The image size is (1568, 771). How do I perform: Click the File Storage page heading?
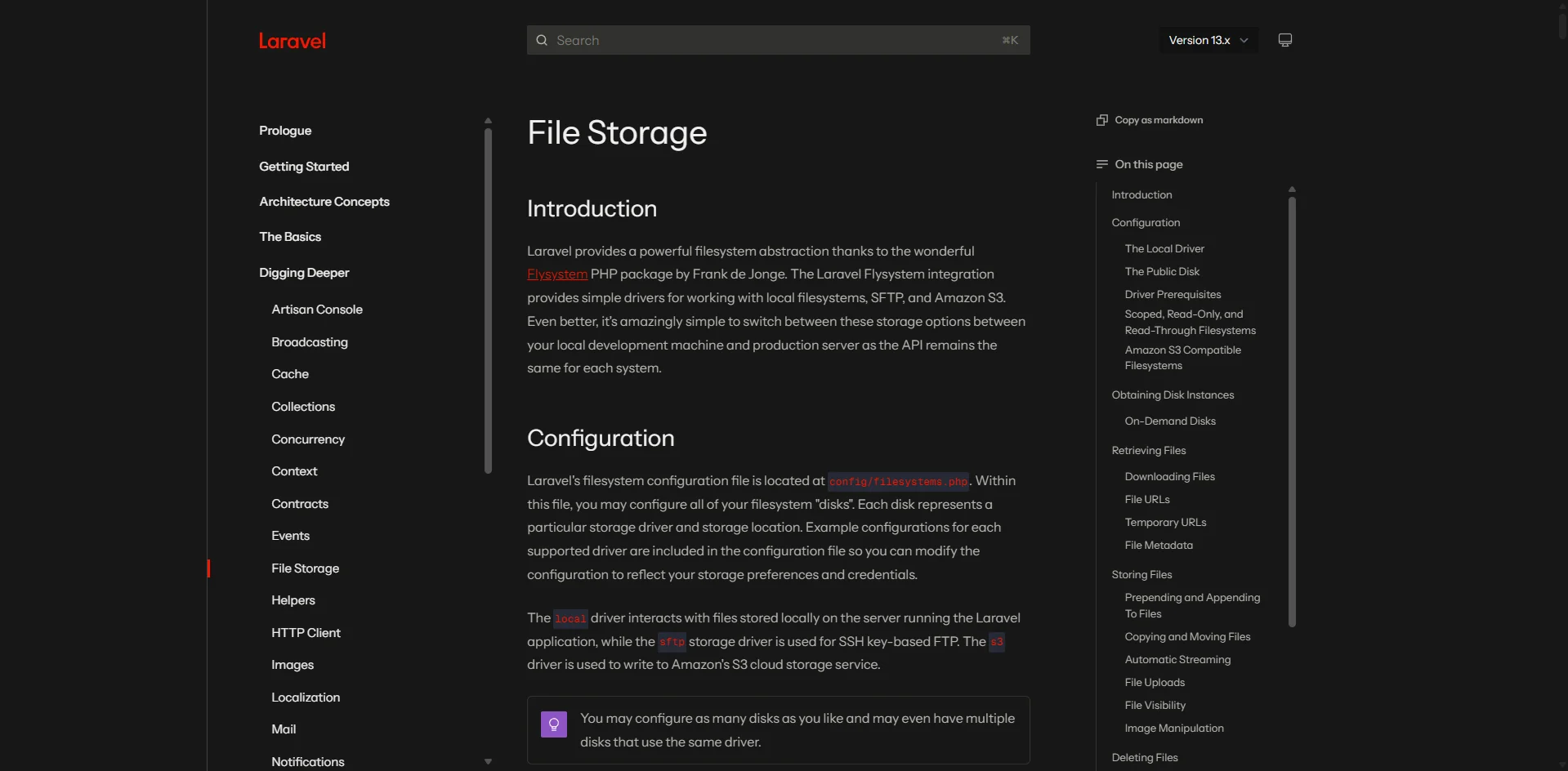point(617,133)
